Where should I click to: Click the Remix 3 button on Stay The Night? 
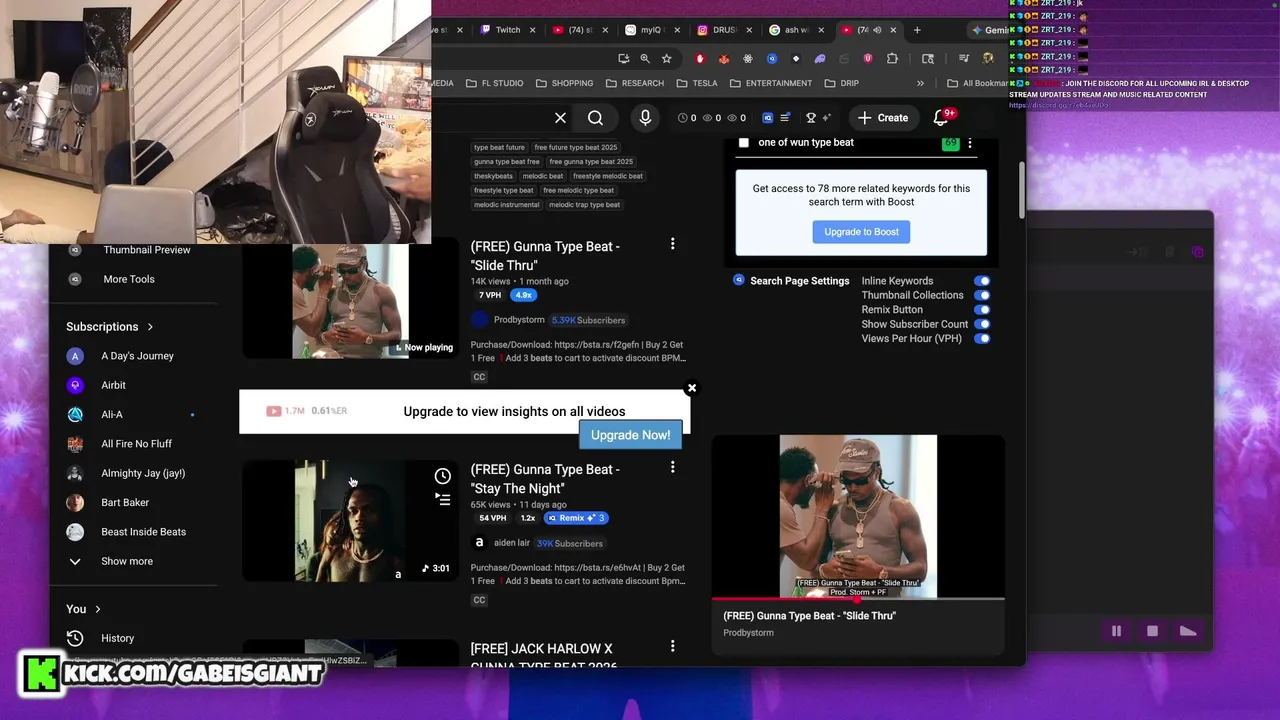pyautogui.click(x=576, y=518)
